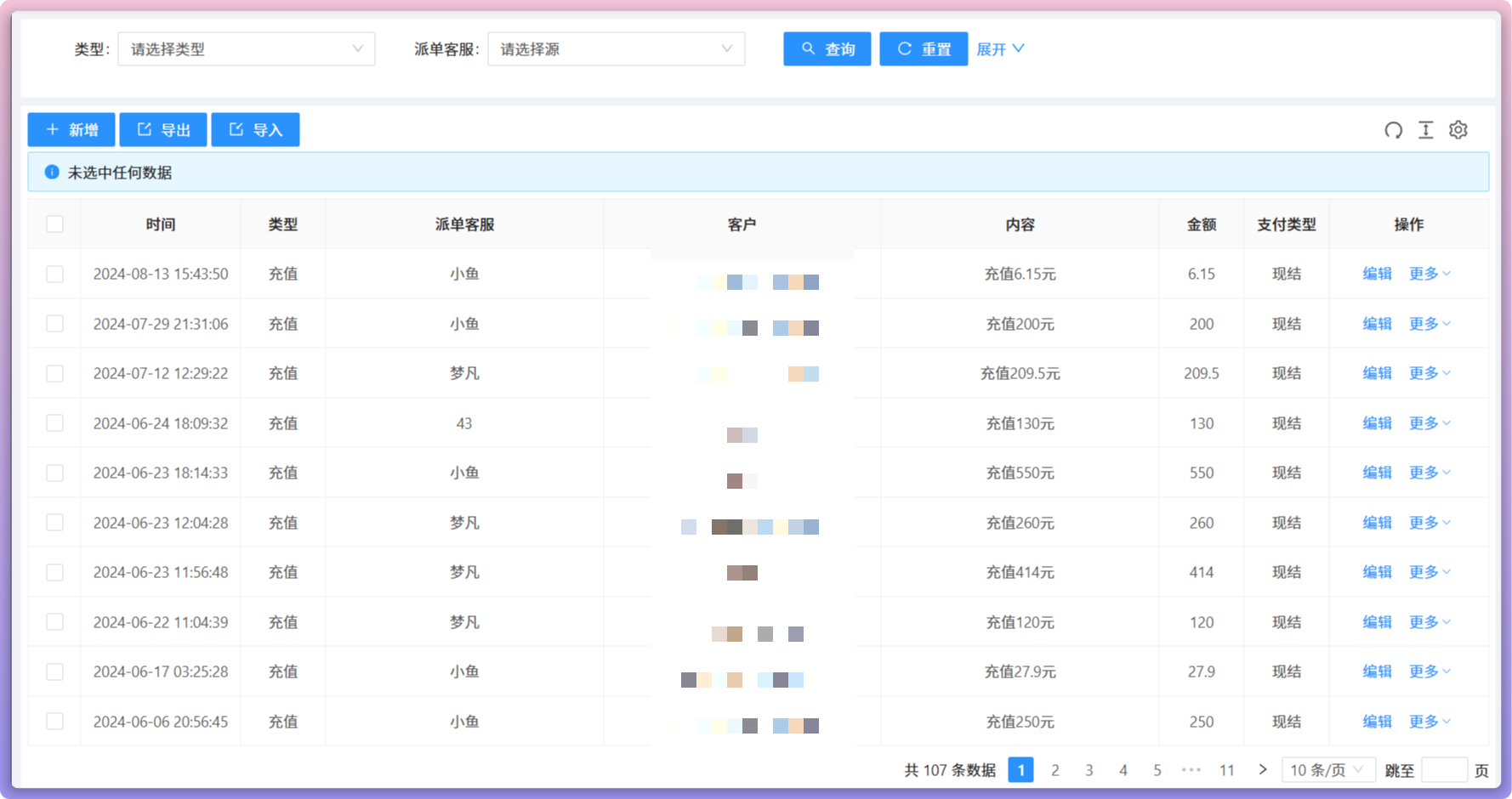Edit the 充值250元 record
This screenshot has width=1512, height=799.
(x=1377, y=722)
